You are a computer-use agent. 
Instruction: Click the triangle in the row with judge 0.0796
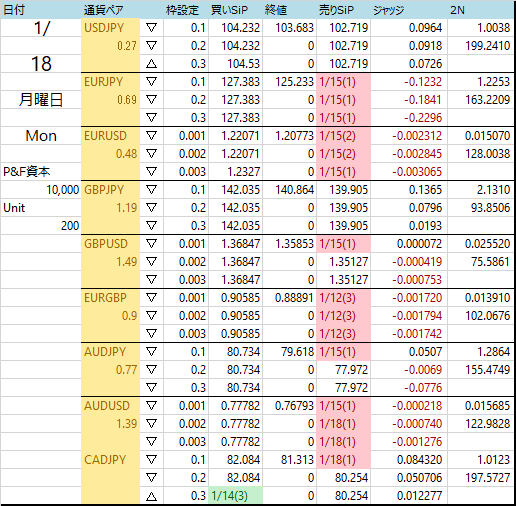coord(151,208)
